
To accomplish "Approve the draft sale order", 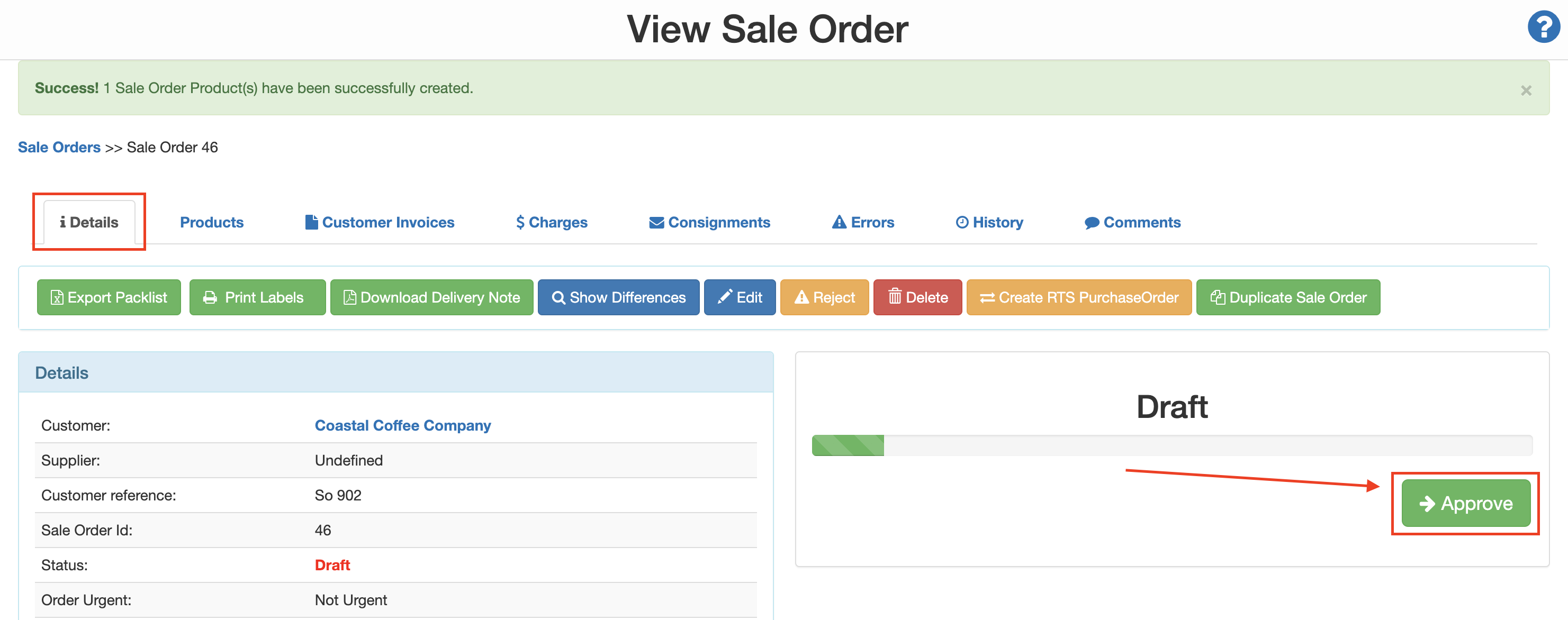I will point(1465,503).
